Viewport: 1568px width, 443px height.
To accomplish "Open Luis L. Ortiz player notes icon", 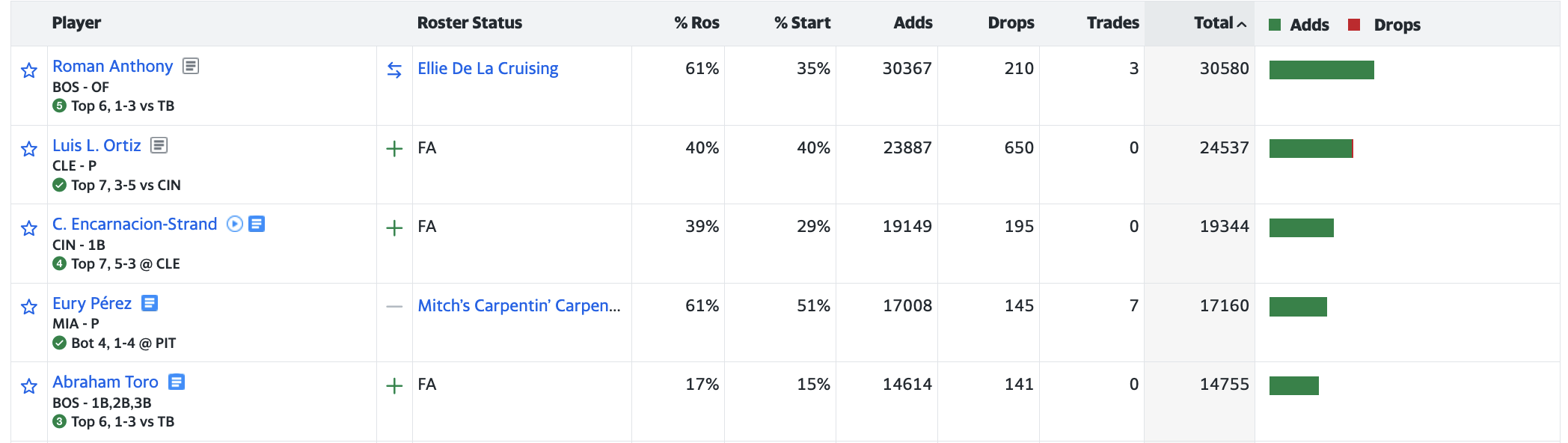I will [159, 145].
